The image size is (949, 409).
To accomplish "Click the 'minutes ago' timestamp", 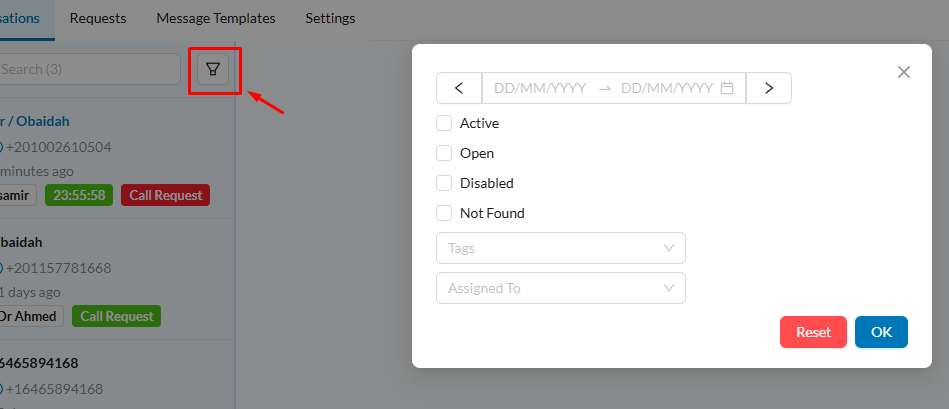I will 37,171.
